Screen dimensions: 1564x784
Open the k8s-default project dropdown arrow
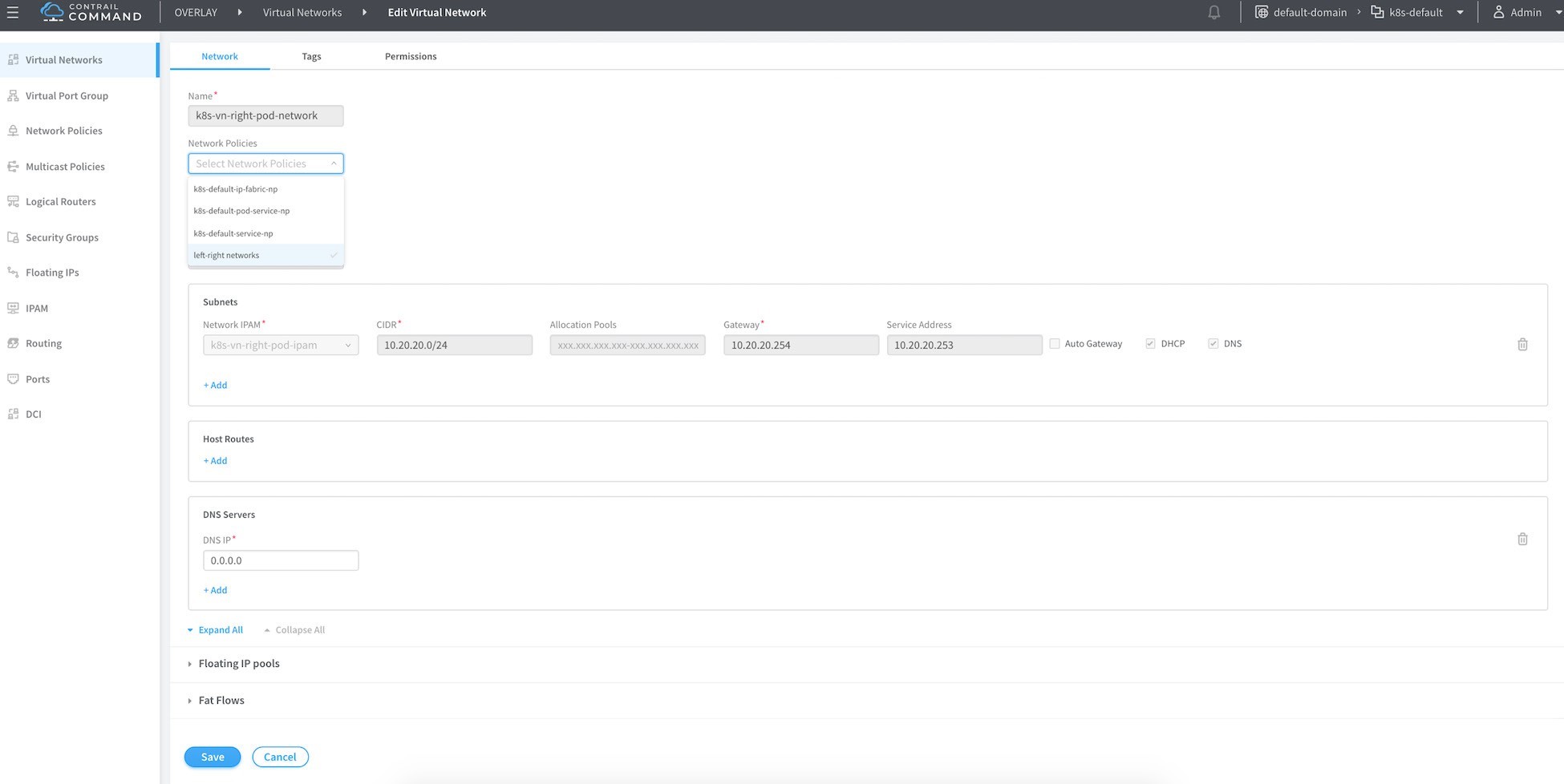click(x=1460, y=13)
